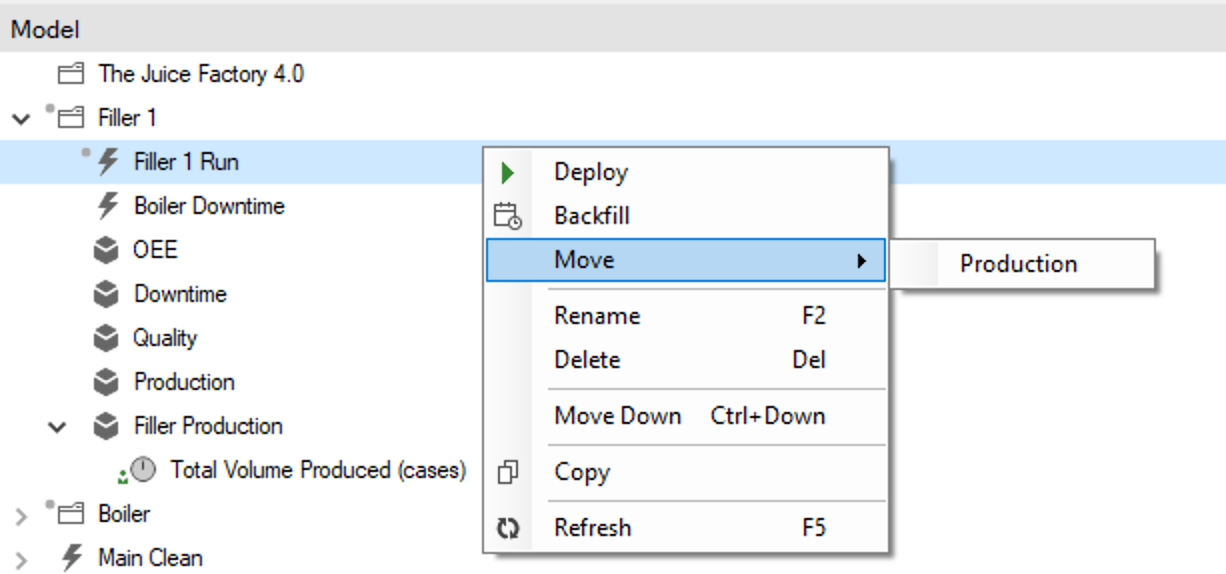Screen dimensions: 1226x574
Task: Collapse the Filler 1 tree node
Action: coord(21,119)
